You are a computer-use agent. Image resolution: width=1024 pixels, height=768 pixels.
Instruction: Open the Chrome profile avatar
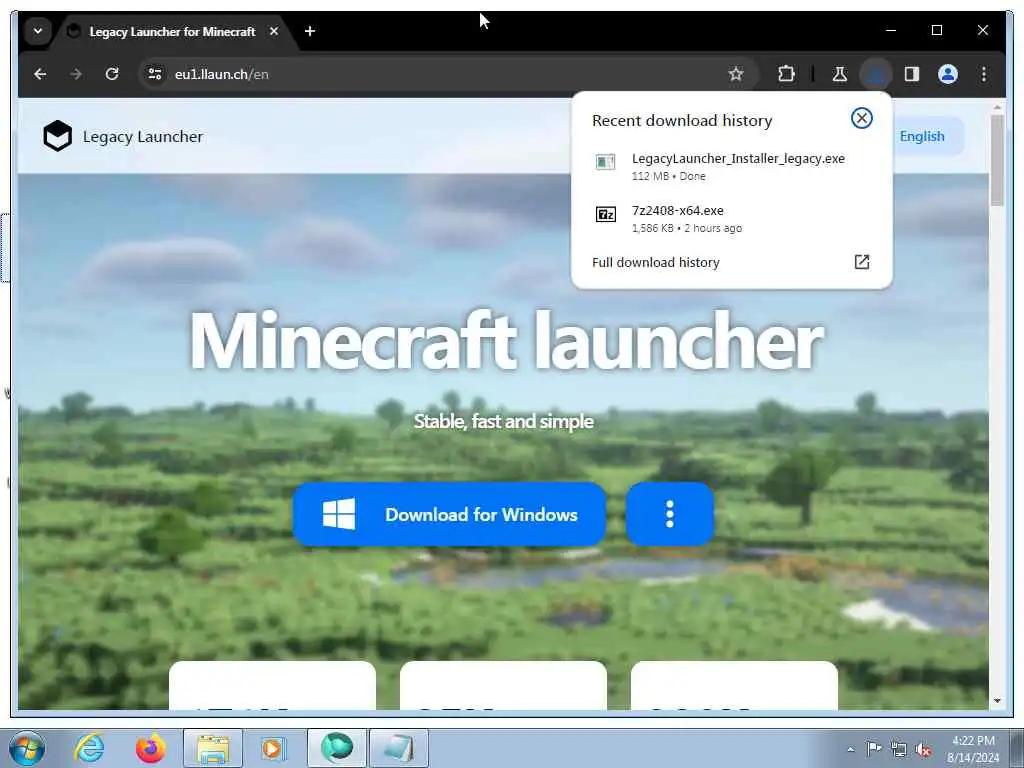pyautogui.click(x=948, y=74)
